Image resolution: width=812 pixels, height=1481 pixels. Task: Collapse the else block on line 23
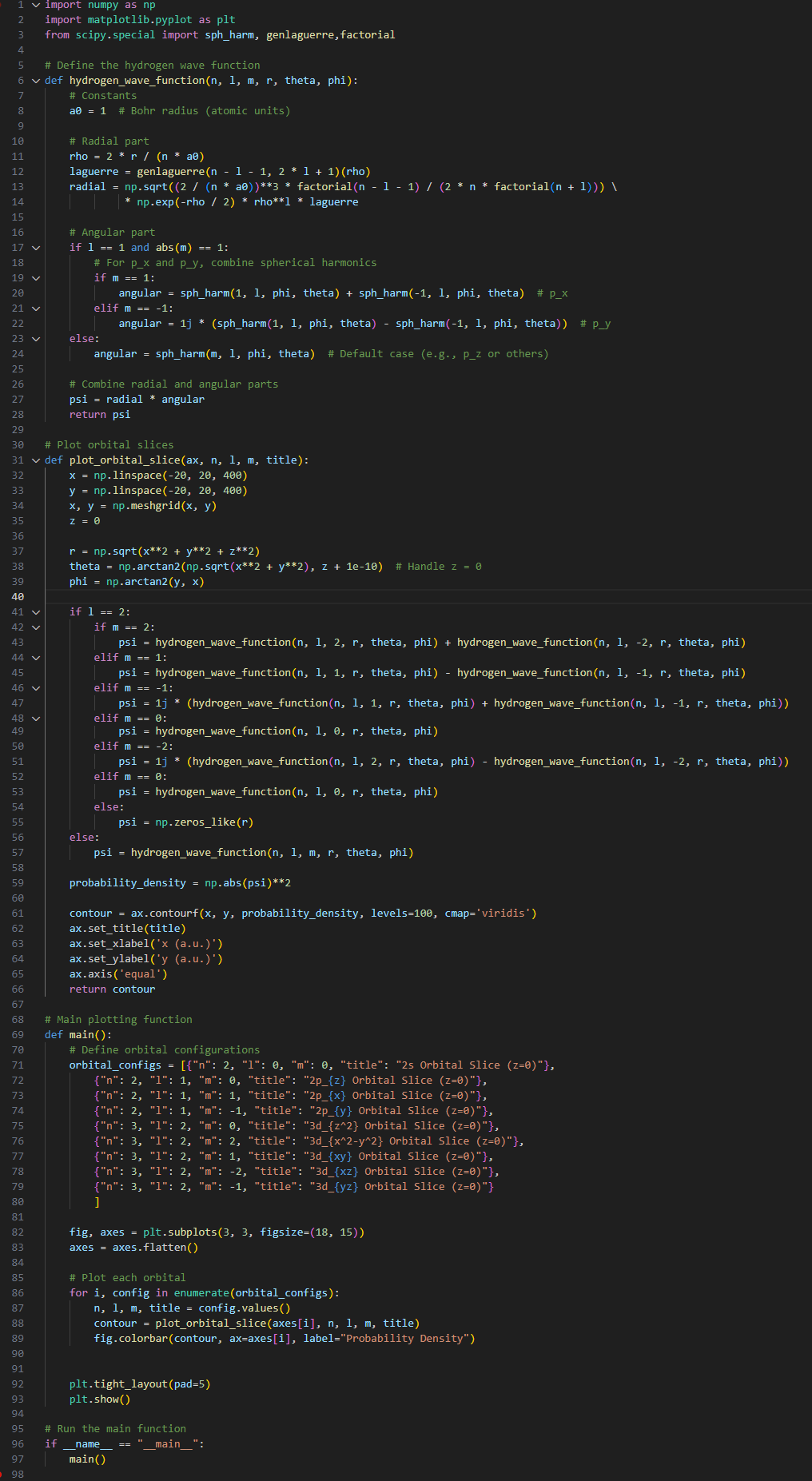coord(36,339)
